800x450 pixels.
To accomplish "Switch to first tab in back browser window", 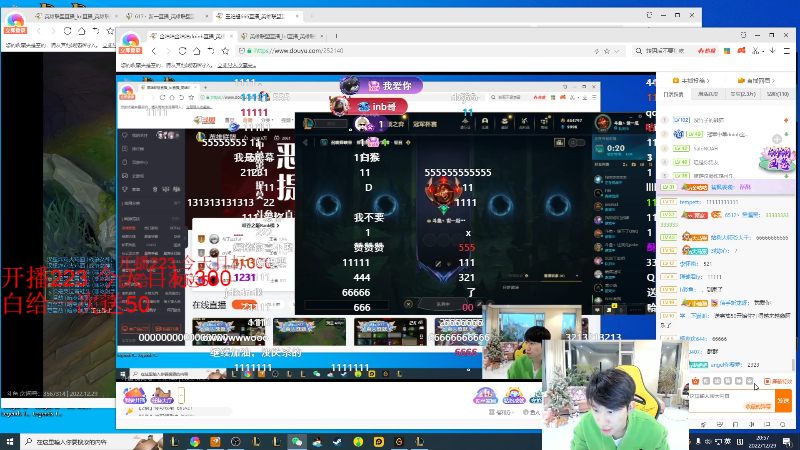I will [x=76, y=16].
